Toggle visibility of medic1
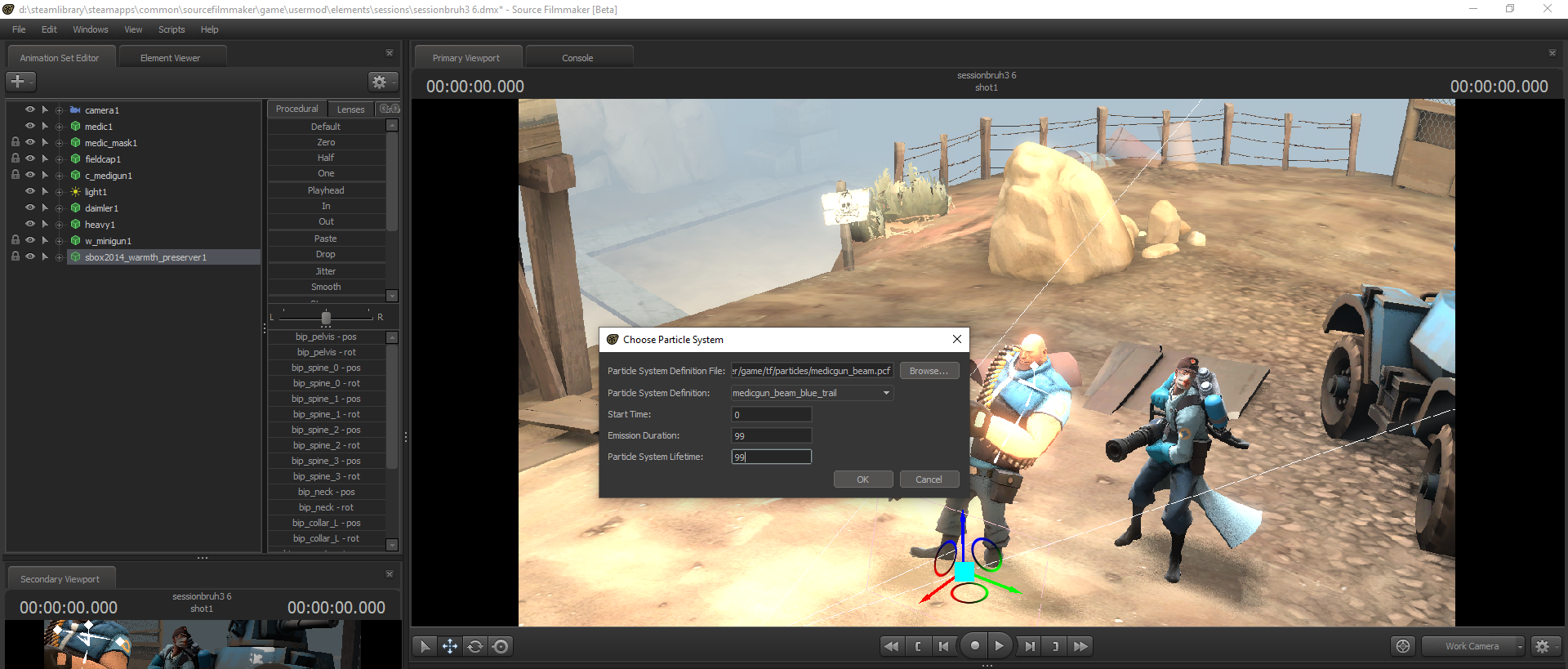Screen dimensions: 1568x669 30,126
